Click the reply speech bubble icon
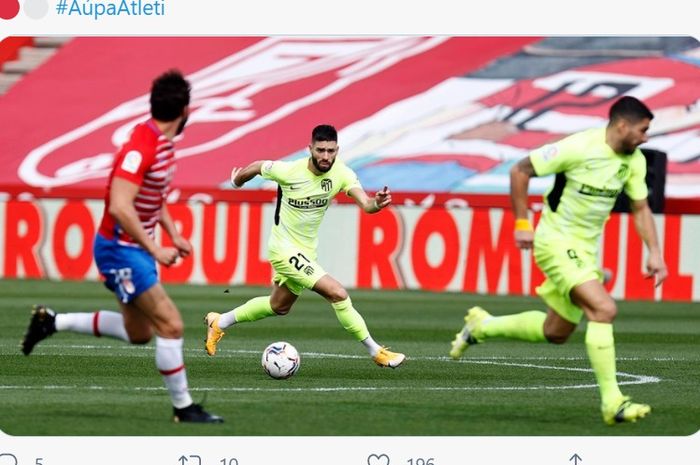 8,460
